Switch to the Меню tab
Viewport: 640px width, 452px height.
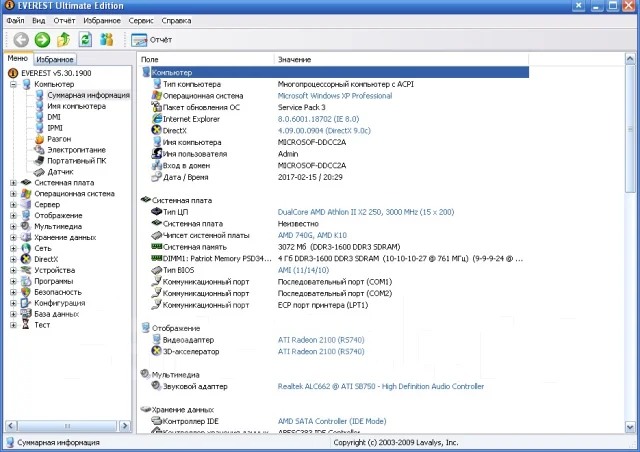[18, 58]
